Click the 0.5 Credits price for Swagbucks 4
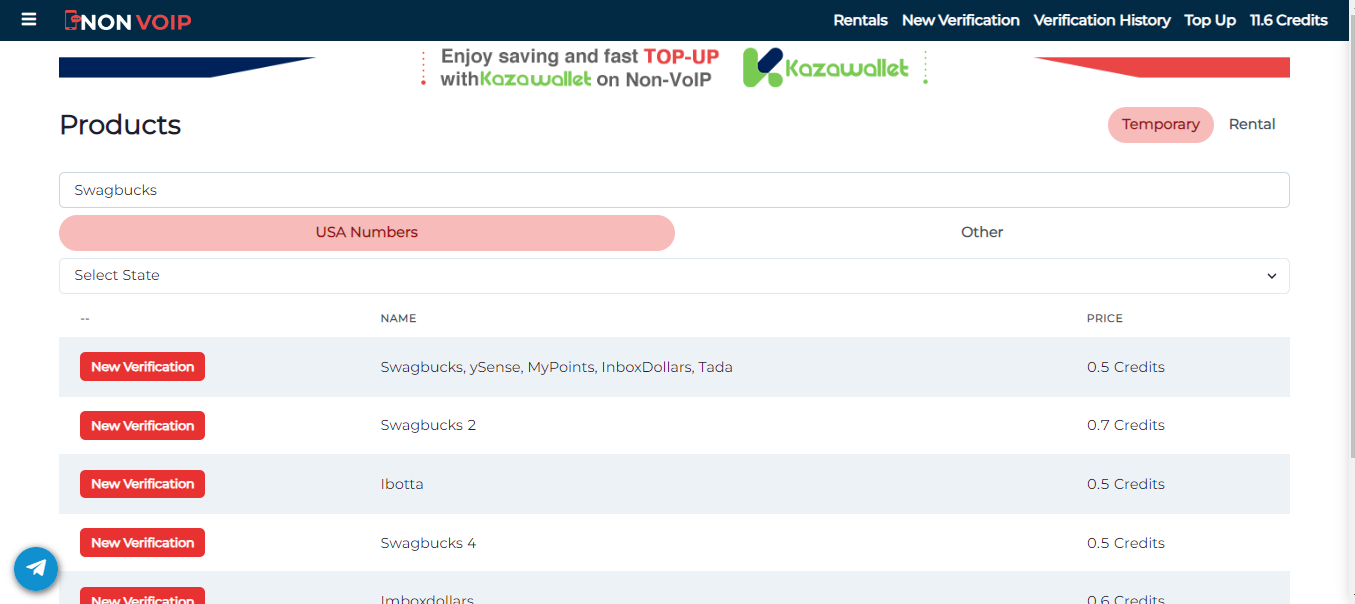 coord(1126,542)
